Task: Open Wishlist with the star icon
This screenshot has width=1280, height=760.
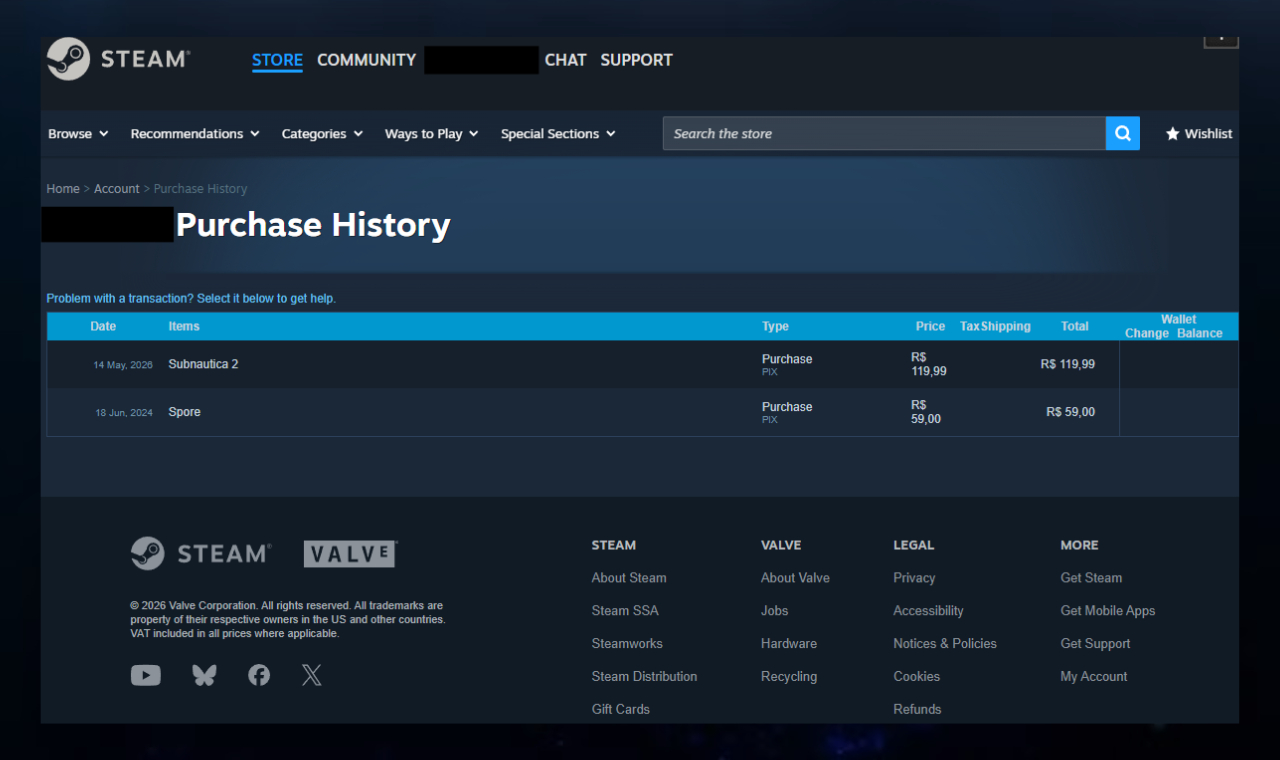Action: (1199, 134)
